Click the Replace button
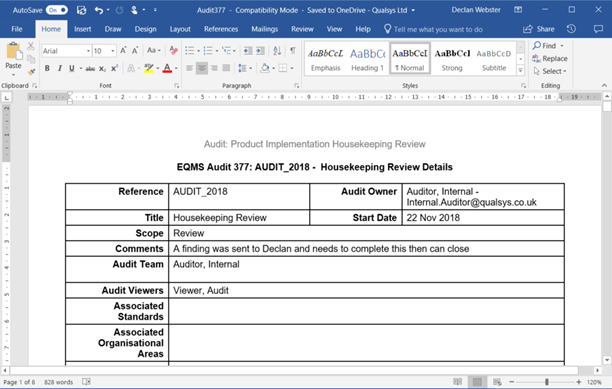Viewport: 612px width, 389px height. pos(550,59)
